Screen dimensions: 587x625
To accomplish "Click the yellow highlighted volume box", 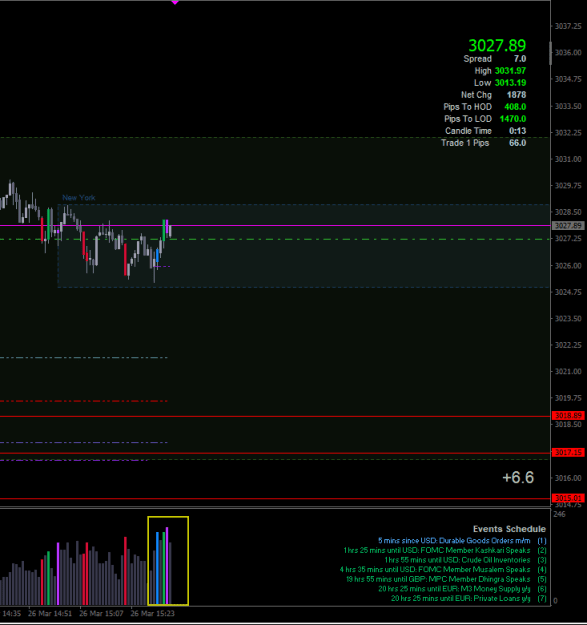I will pos(168,561).
